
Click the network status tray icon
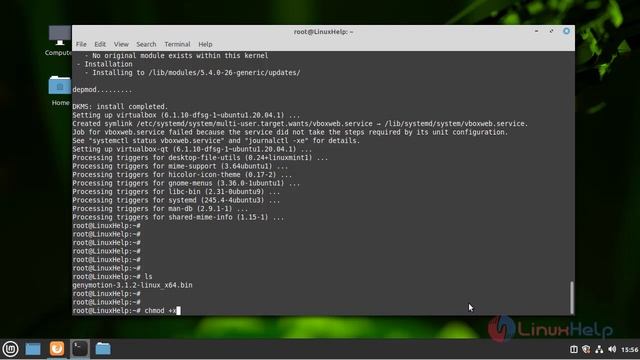599,349
